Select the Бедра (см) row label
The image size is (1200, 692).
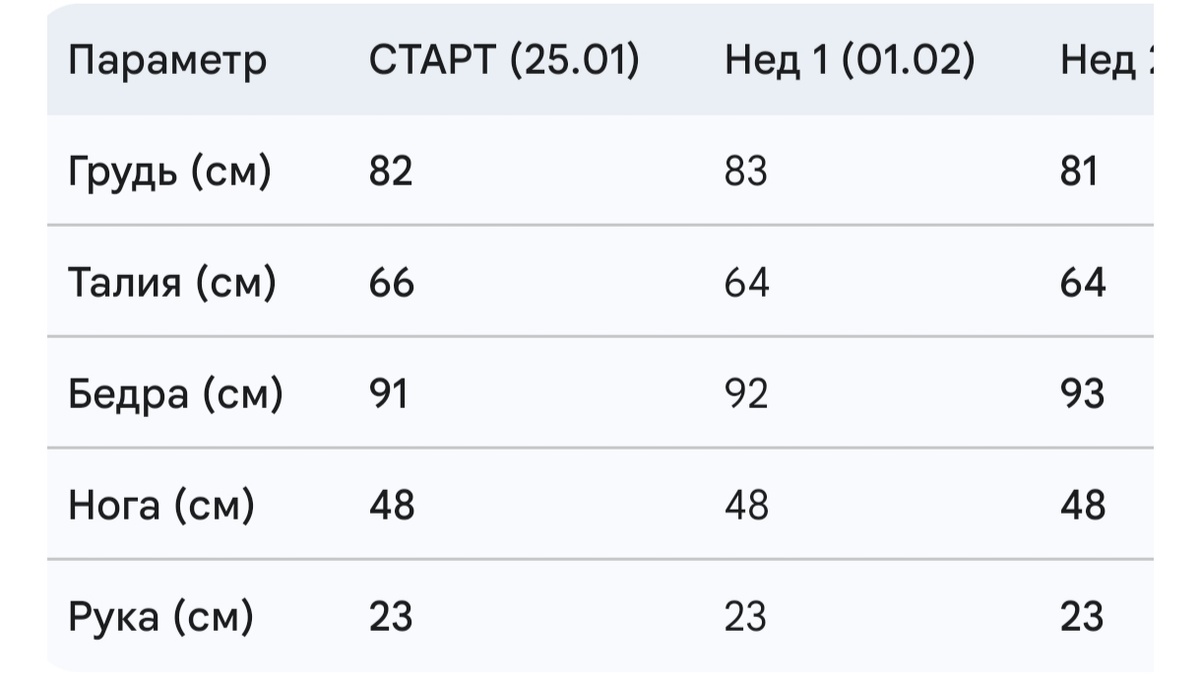pyautogui.click(x=176, y=395)
